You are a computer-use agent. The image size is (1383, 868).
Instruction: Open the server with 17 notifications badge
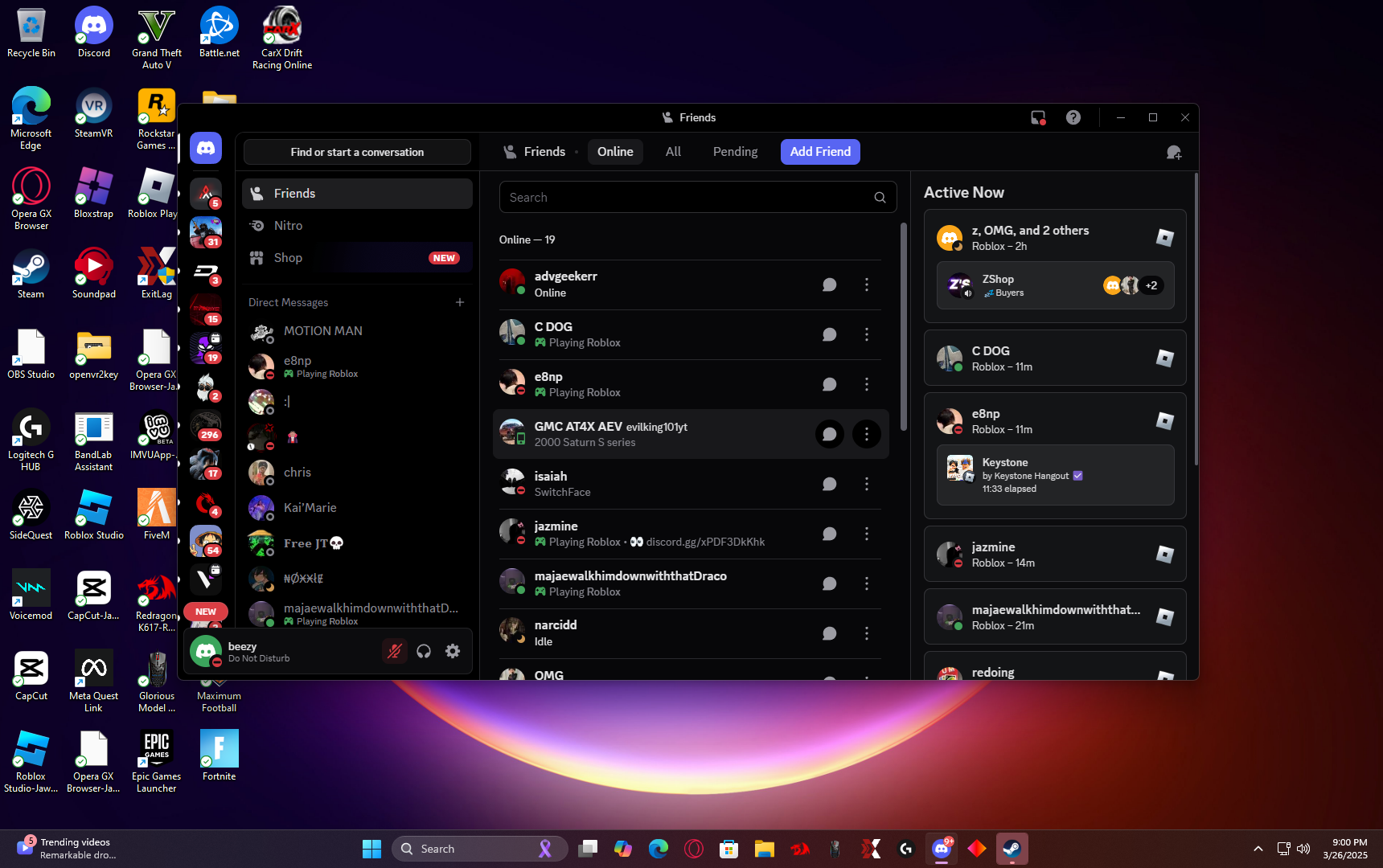click(x=206, y=464)
